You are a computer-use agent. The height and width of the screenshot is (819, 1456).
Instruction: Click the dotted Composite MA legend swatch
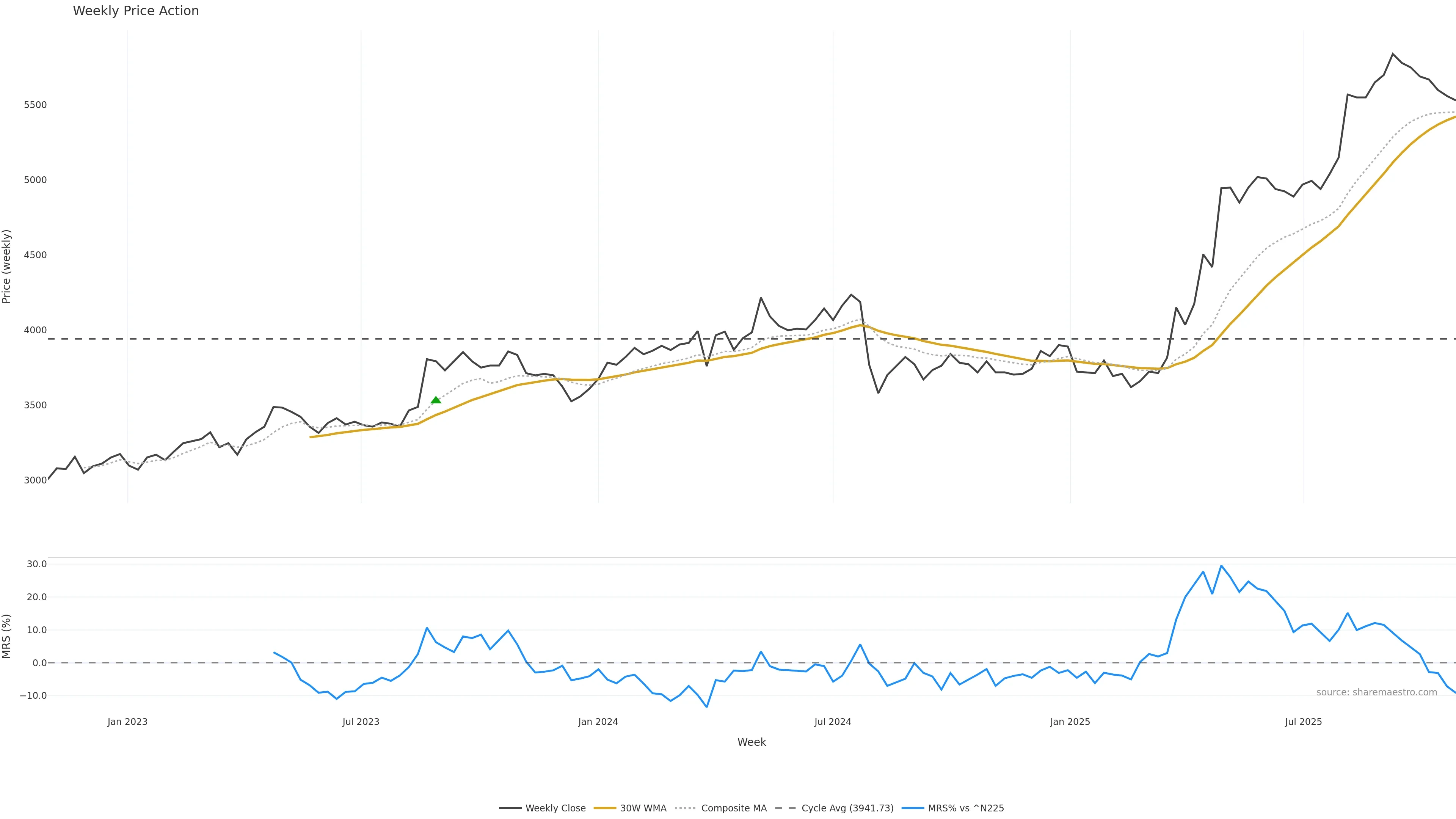click(686, 808)
